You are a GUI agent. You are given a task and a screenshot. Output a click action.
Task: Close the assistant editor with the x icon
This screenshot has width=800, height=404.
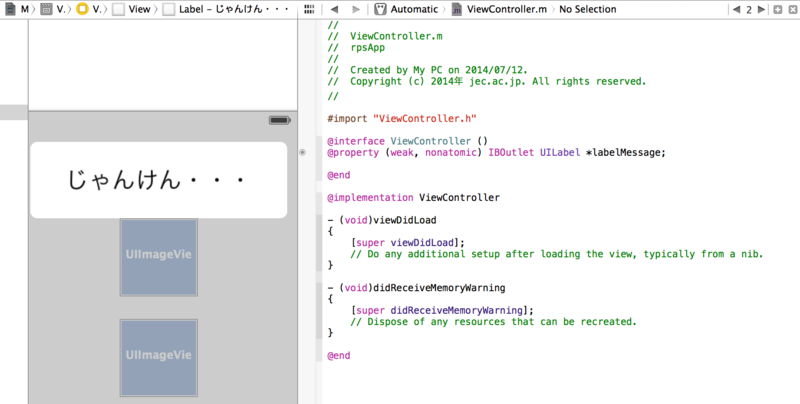pos(792,9)
